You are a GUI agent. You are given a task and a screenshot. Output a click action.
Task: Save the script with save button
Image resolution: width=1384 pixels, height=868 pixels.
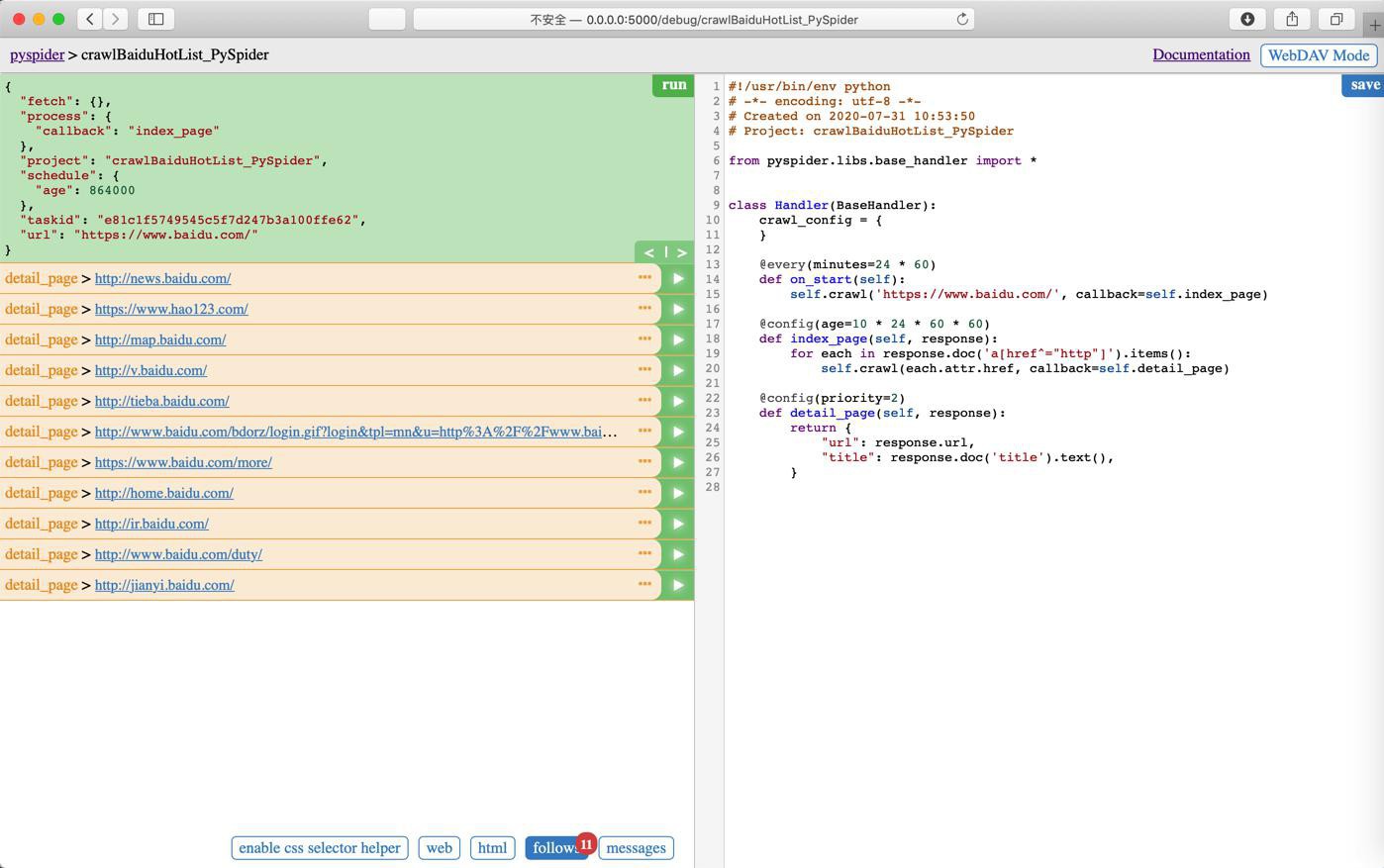(1364, 85)
